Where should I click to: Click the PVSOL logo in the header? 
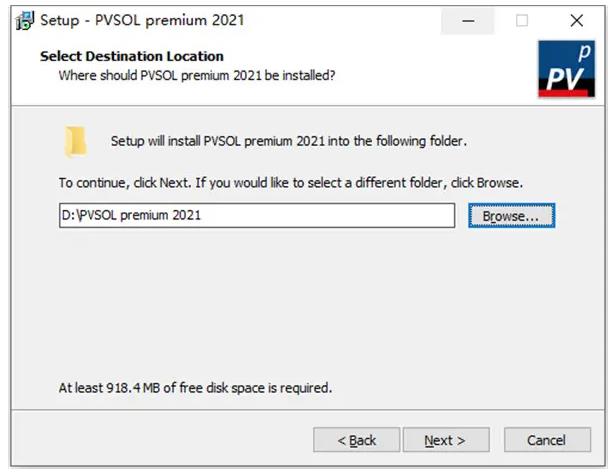pyautogui.click(x=566, y=69)
